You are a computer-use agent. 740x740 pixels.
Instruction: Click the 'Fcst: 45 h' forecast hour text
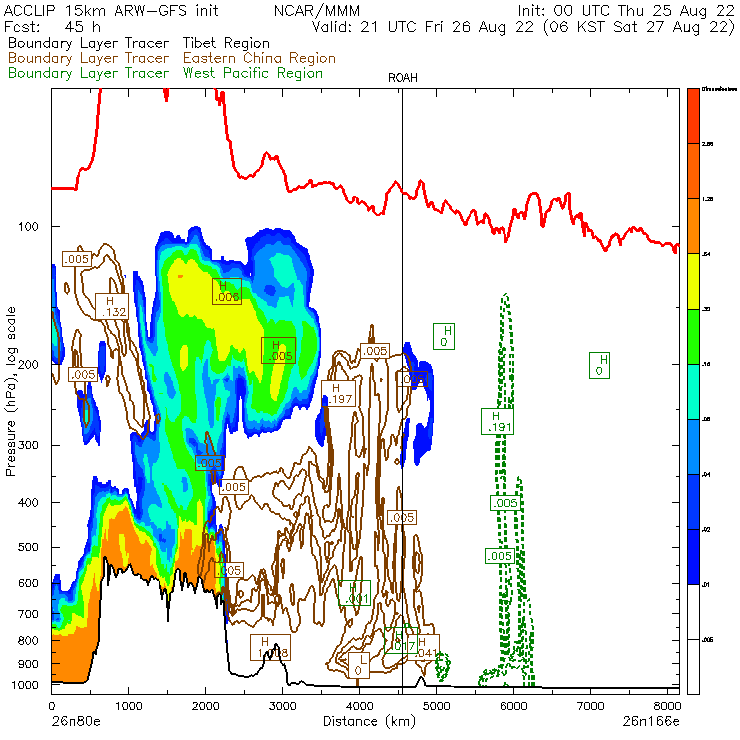[x=52, y=27]
